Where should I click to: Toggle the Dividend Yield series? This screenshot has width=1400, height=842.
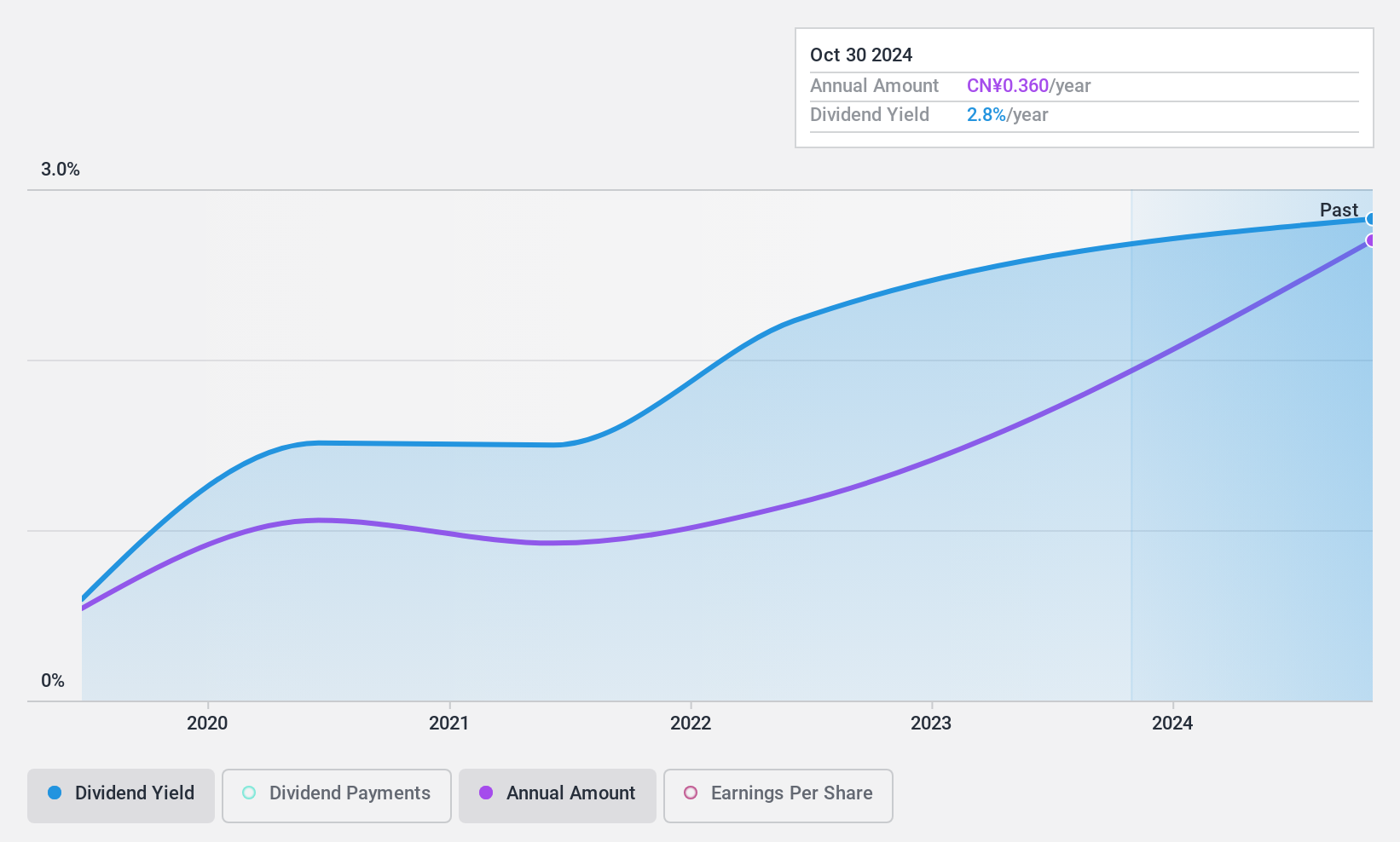click(x=121, y=795)
